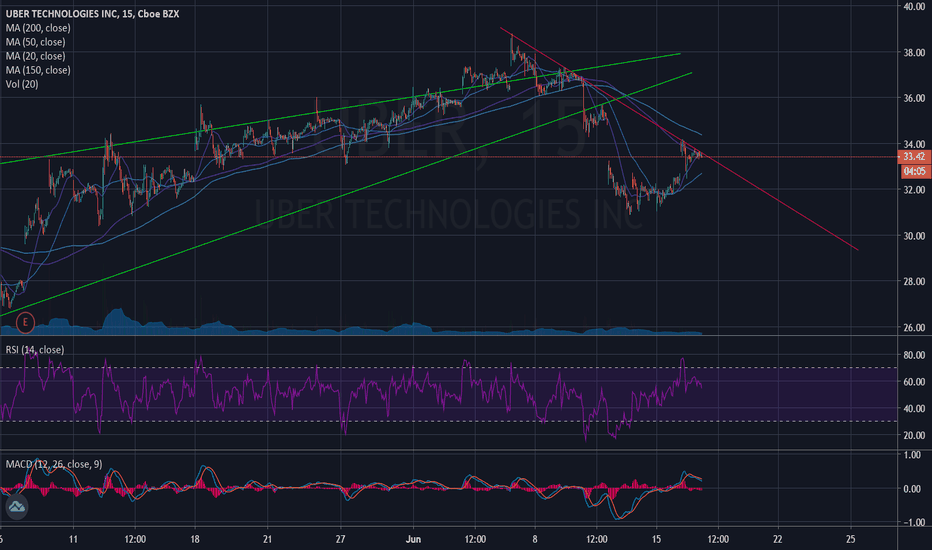Select the MA (50, close) indicator label
932x550 pixels.
pos(36,42)
